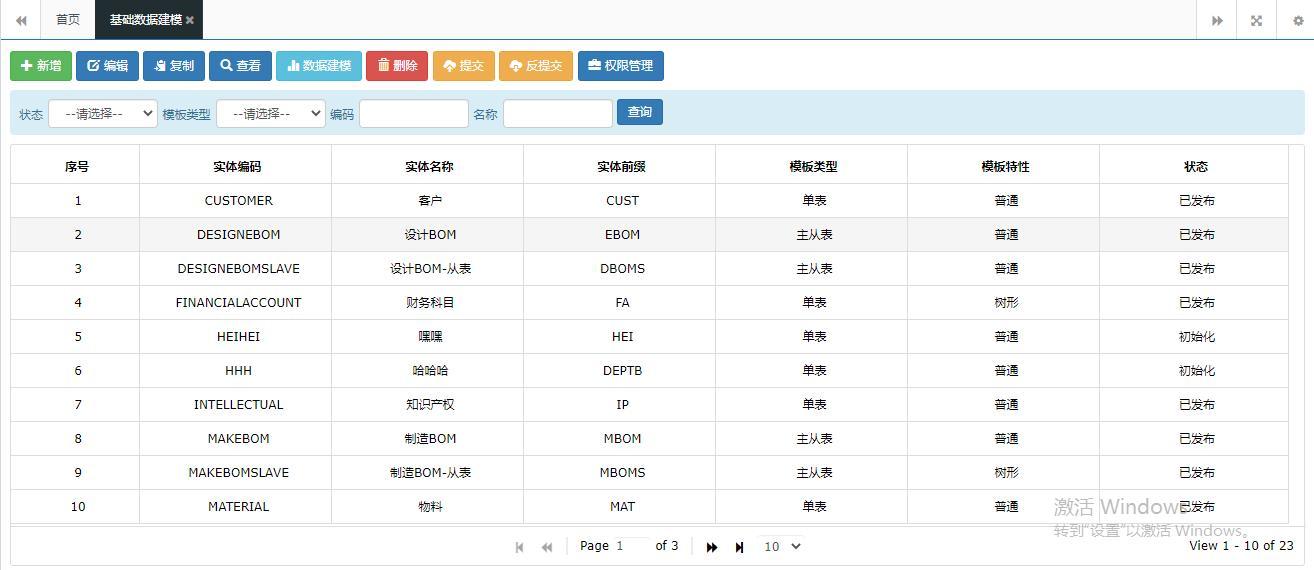Jump to the last page of the table
Viewport: 1314px width, 570px height.
pos(740,547)
